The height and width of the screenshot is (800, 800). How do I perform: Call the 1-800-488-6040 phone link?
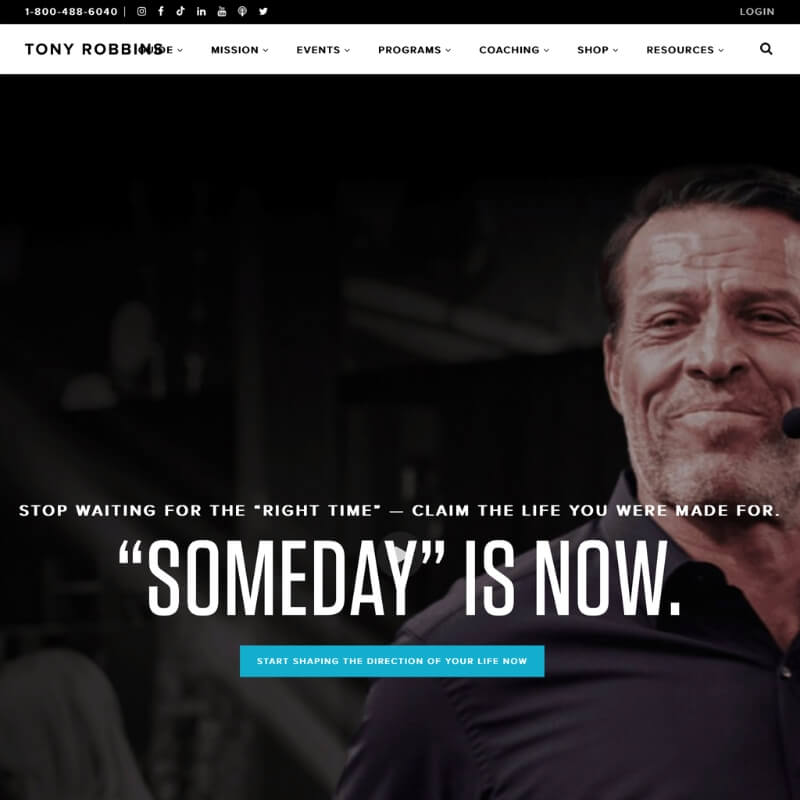[x=71, y=11]
